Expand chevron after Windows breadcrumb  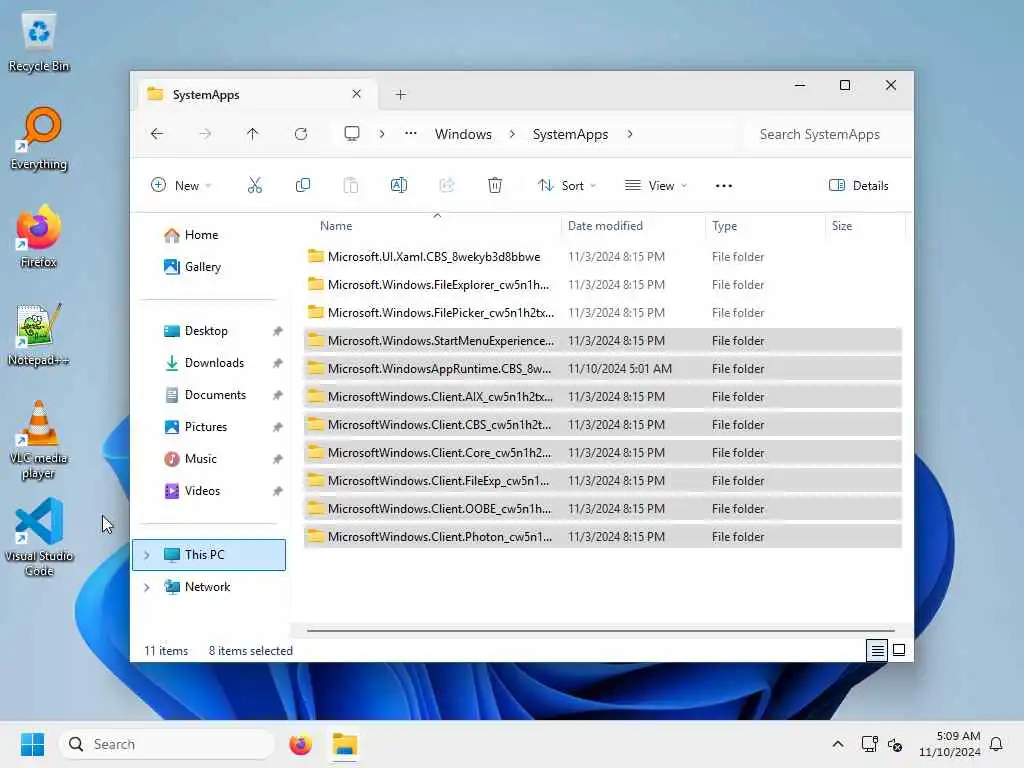(x=512, y=134)
